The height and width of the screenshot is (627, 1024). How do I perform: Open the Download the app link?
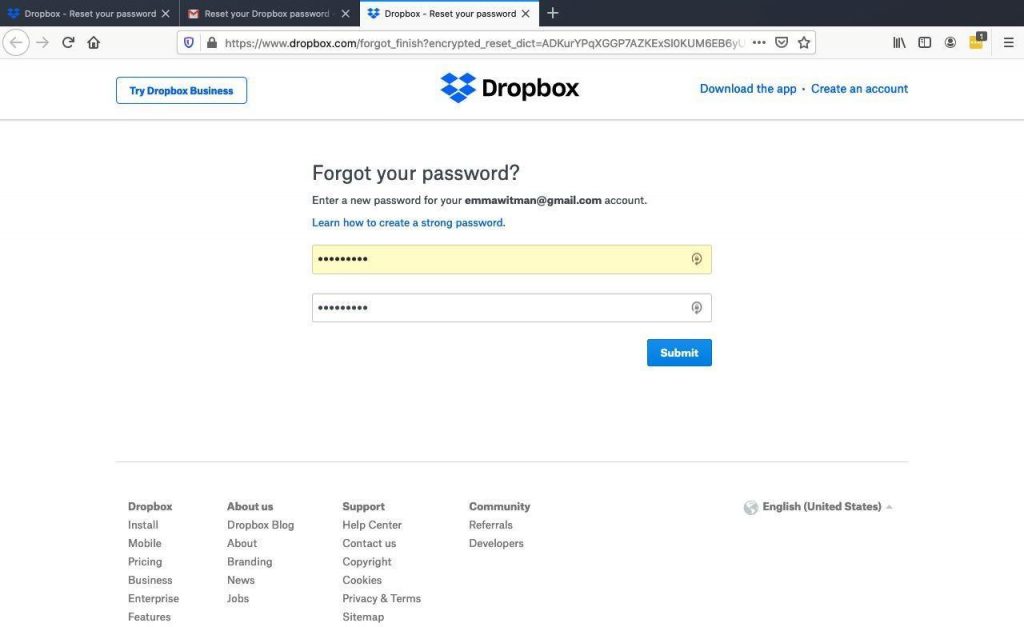748,89
